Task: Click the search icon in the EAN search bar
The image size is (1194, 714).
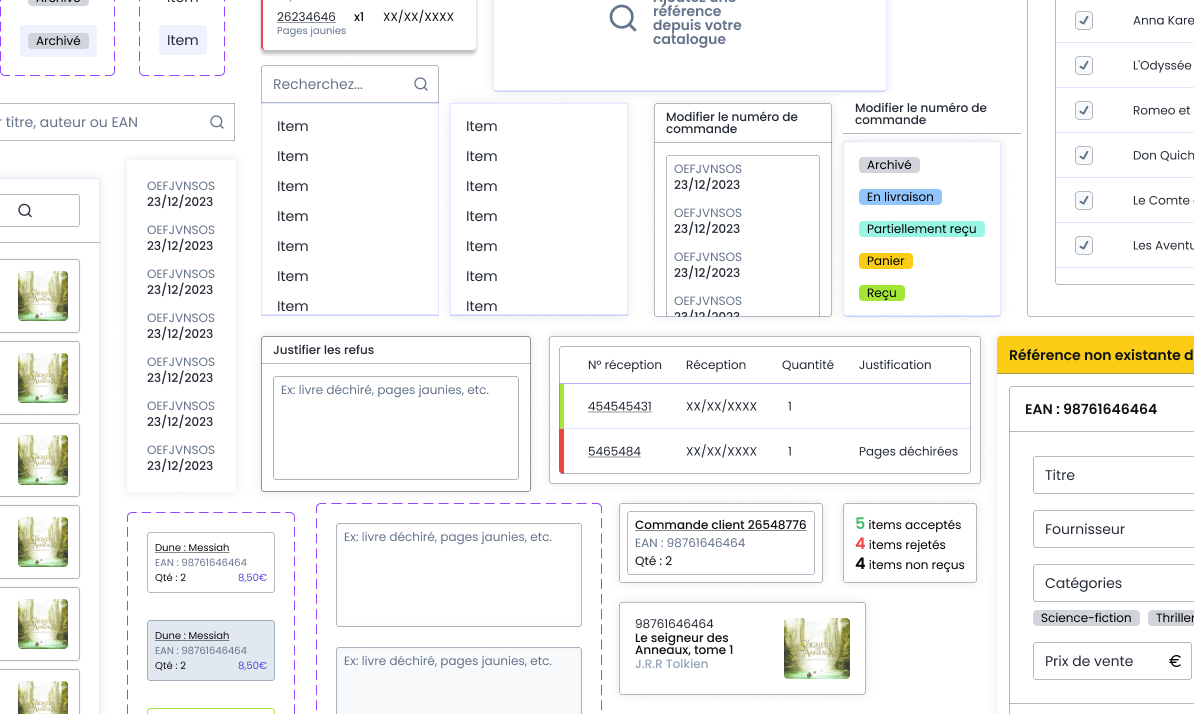Action: coord(217,123)
